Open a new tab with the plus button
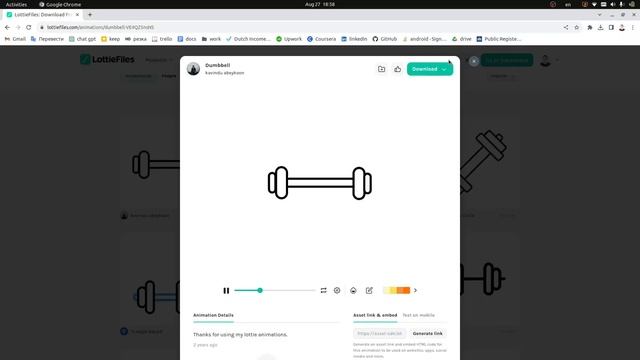Viewport: 640px width, 360px height. tap(90, 15)
